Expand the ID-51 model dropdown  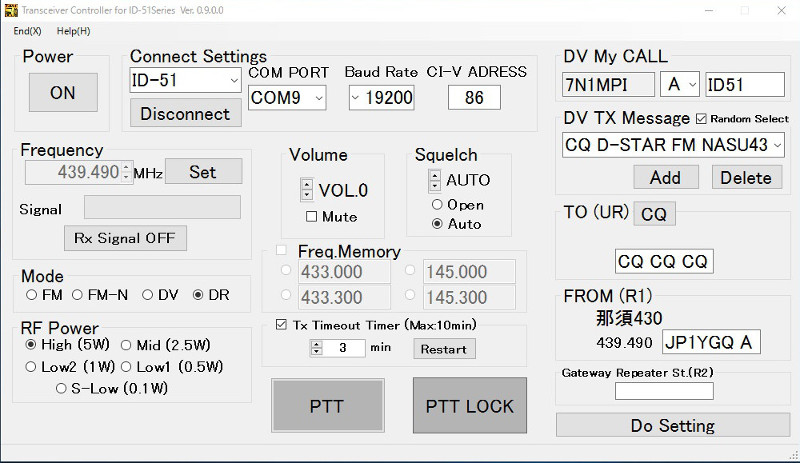tap(234, 81)
